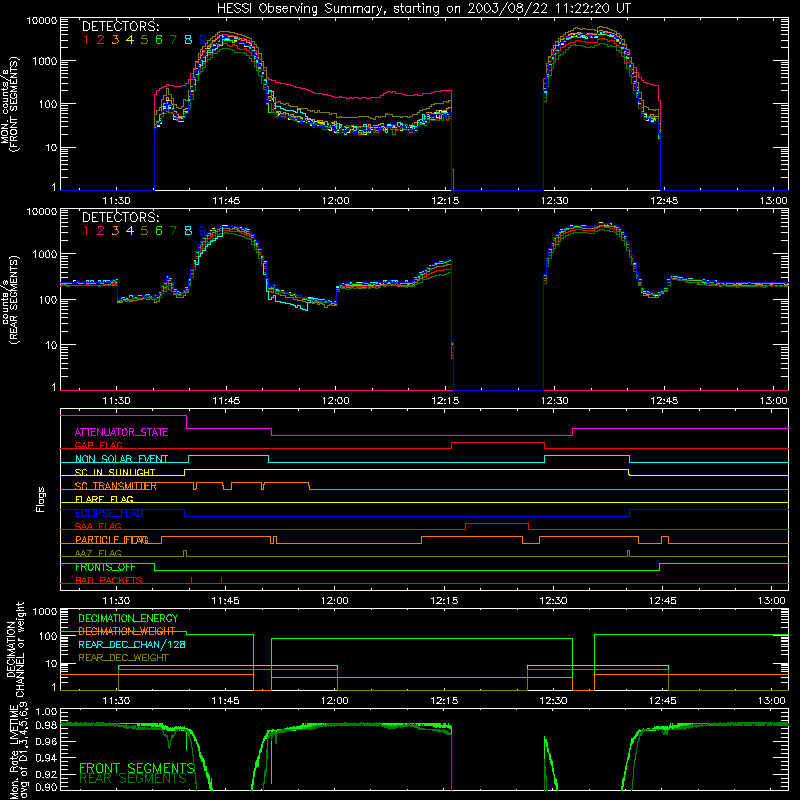Select blue detector 9 number in front segments legend
The width and height of the screenshot is (800, 800).
click(x=203, y=40)
